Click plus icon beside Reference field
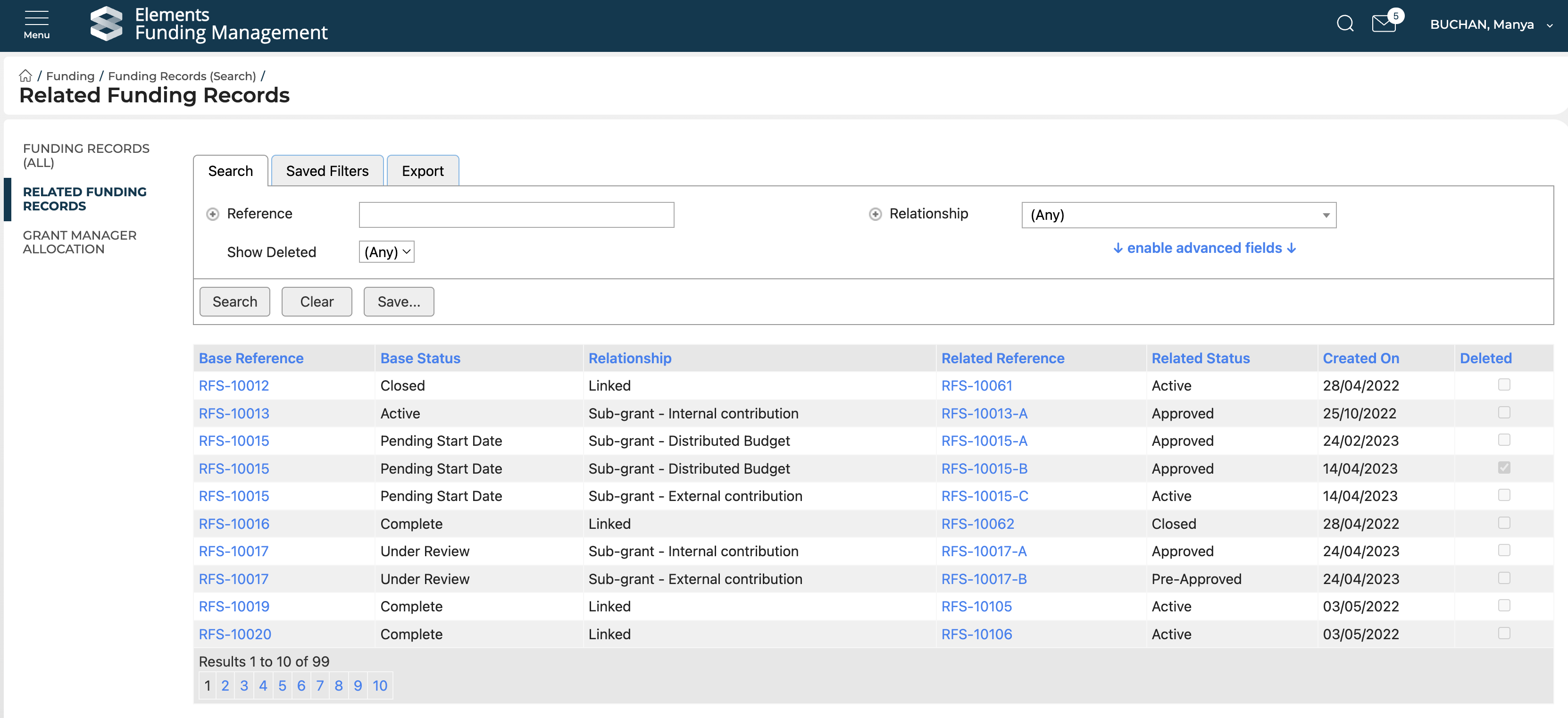 coord(212,214)
